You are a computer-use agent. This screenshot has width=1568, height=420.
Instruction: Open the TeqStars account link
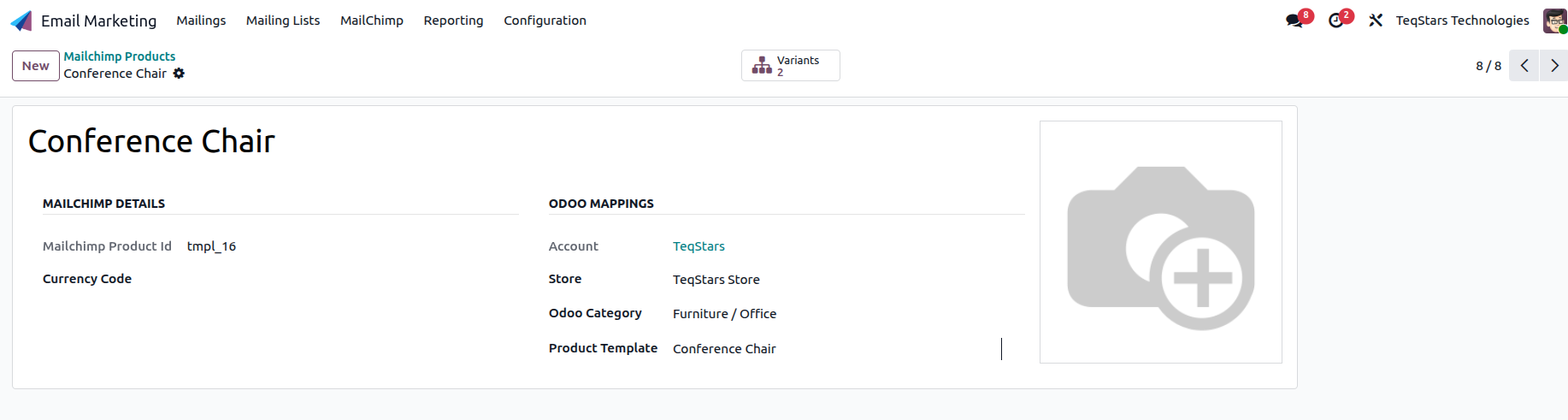[x=699, y=246]
